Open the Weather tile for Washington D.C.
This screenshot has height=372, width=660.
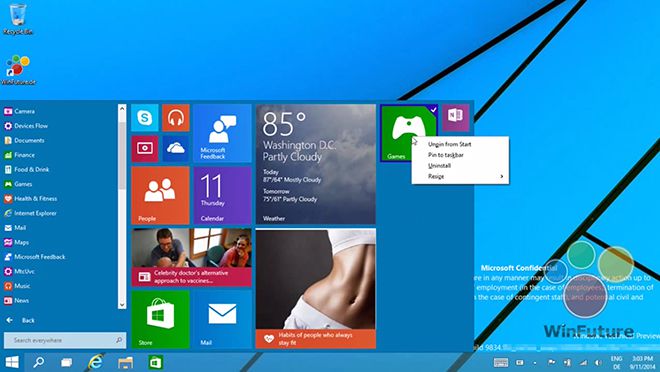[316, 164]
